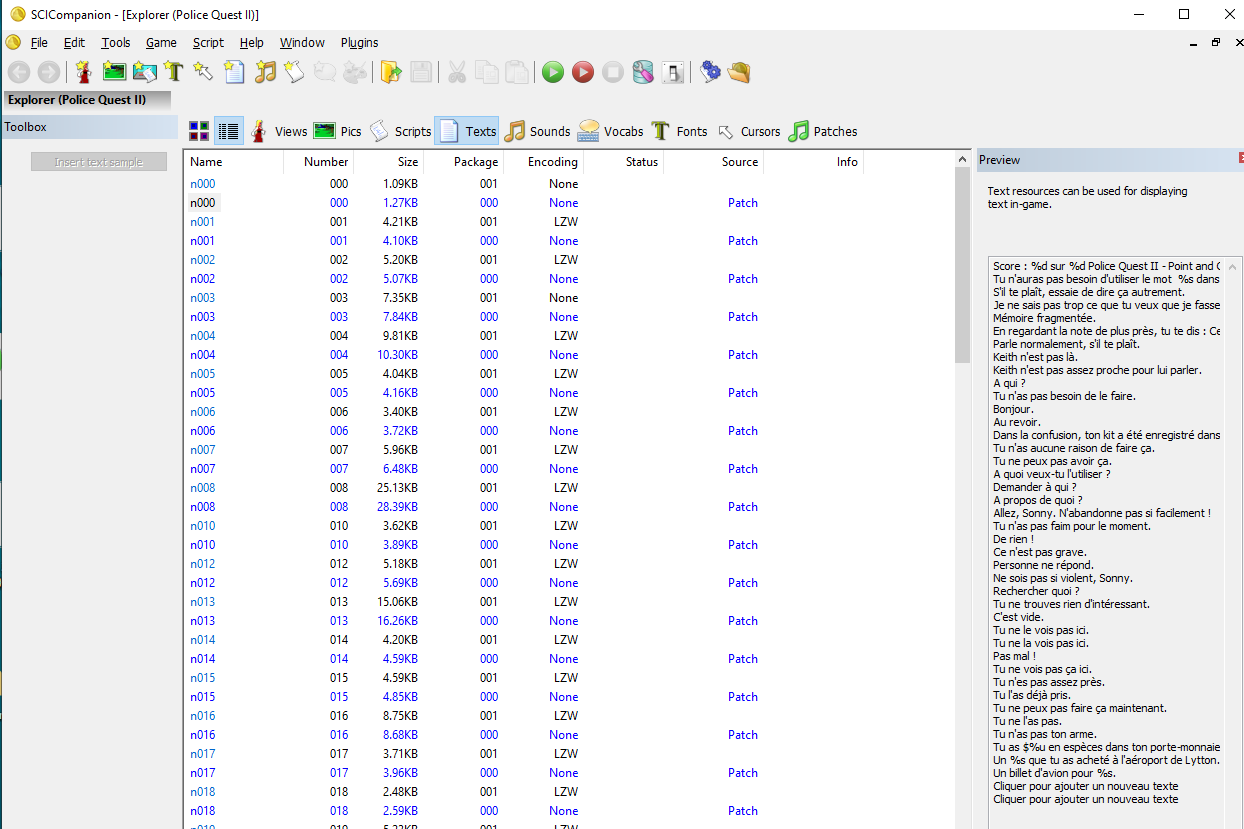Screen dimensions: 1244x829
Task: Switch to detailed list view
Action: pyautogui.click(x=229, y=131)
